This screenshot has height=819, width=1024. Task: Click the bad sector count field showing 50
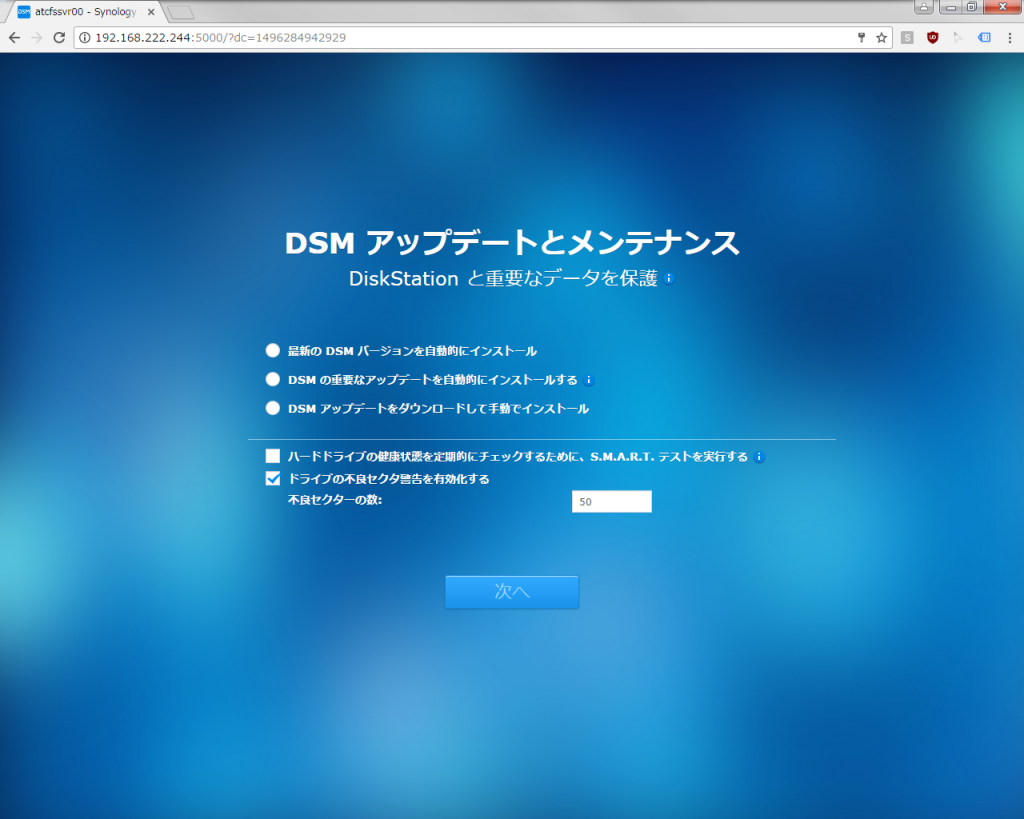tap(612, 502)
